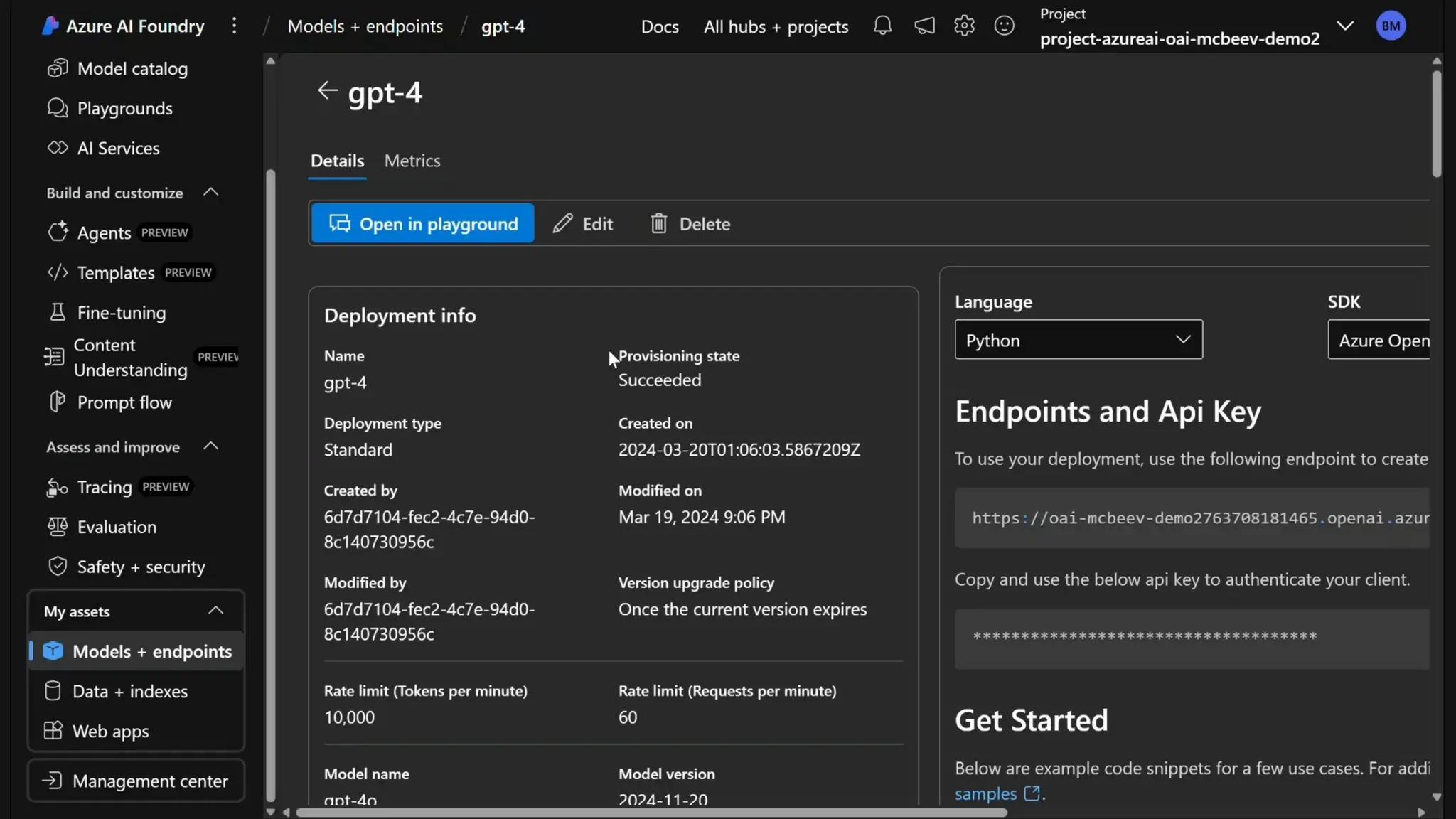Collapse the My assets section
The image size is (1456, 819).
tap(215, 611)
